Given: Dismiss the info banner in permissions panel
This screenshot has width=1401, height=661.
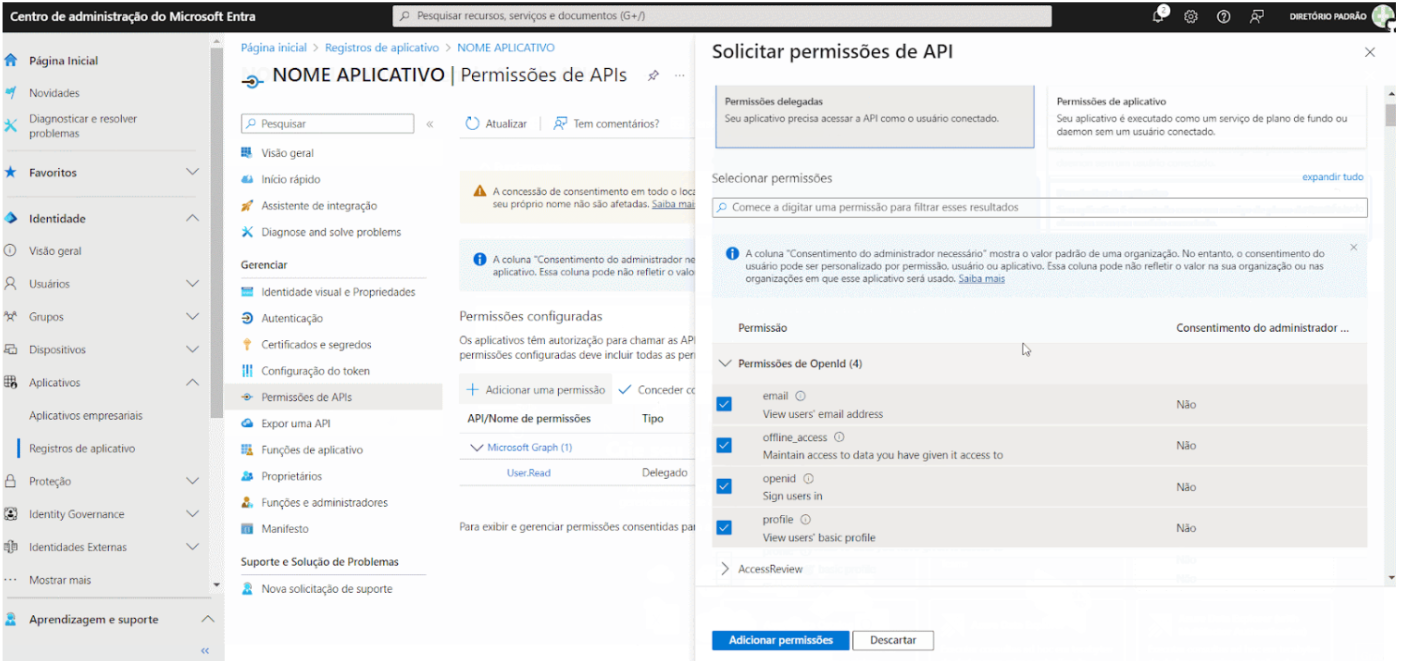Looking at the screenshot, I should [x=1354, y=247].
